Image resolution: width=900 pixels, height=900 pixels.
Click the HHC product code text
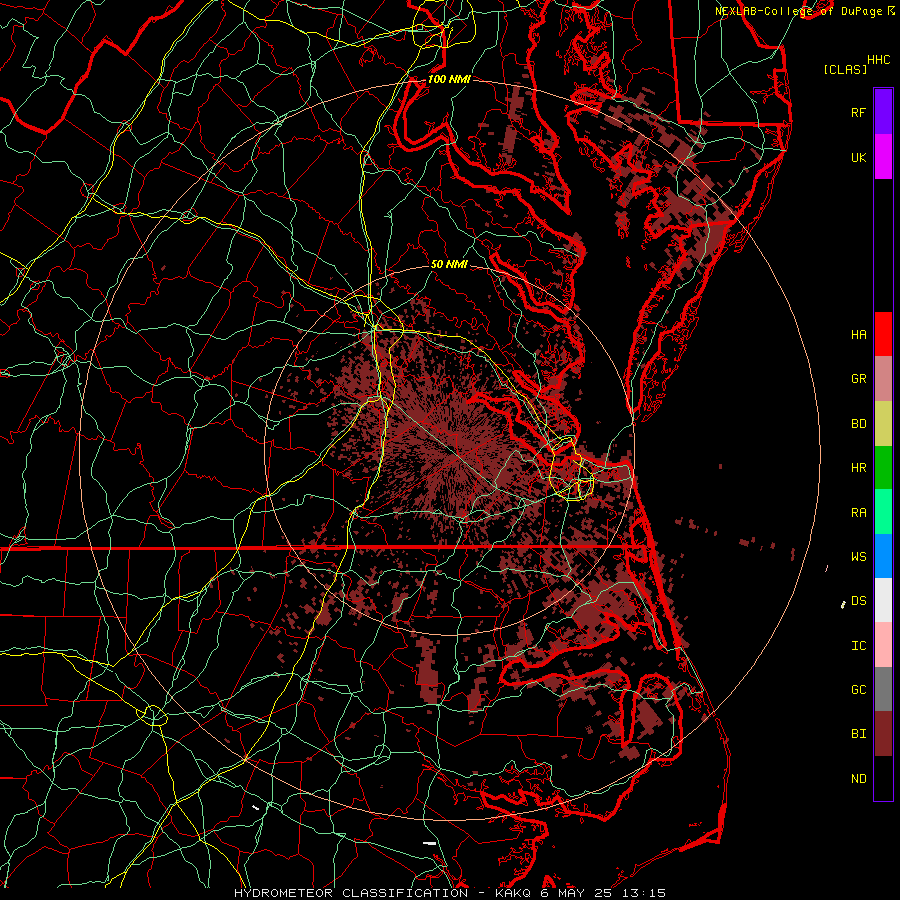879,60
